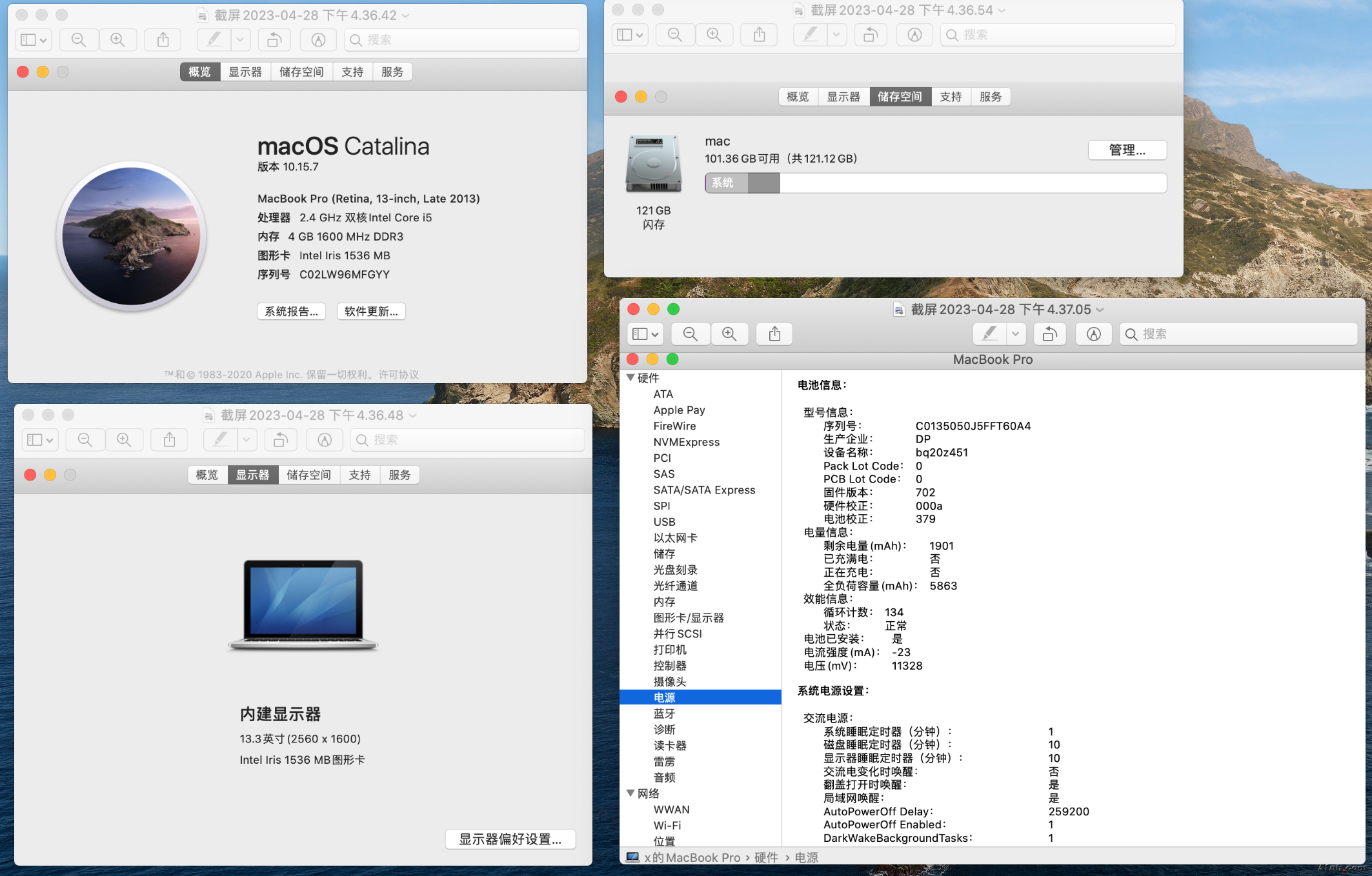This screenshot has width=1372, height=876.
Task: Collapse the 网络 tree section
Action: (631, 793)
